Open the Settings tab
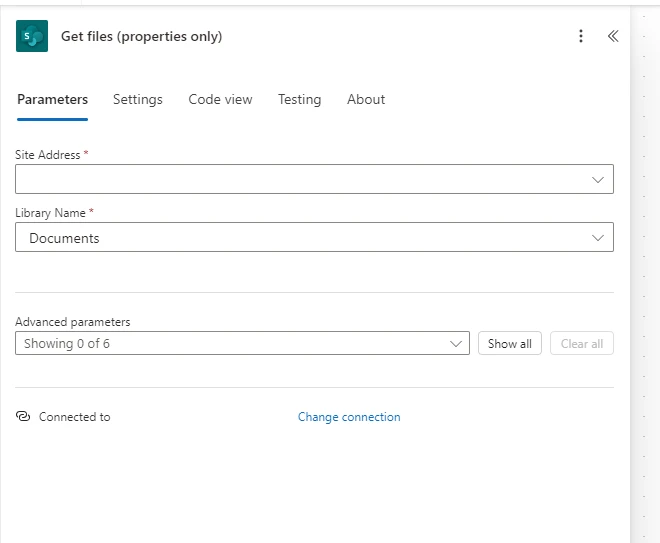660x543 pixels. (x=137, y=99)
